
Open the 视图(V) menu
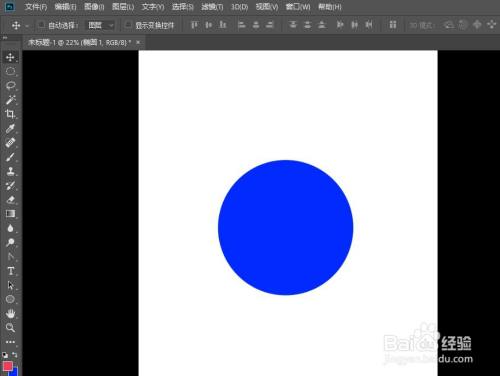click(267, 7)
